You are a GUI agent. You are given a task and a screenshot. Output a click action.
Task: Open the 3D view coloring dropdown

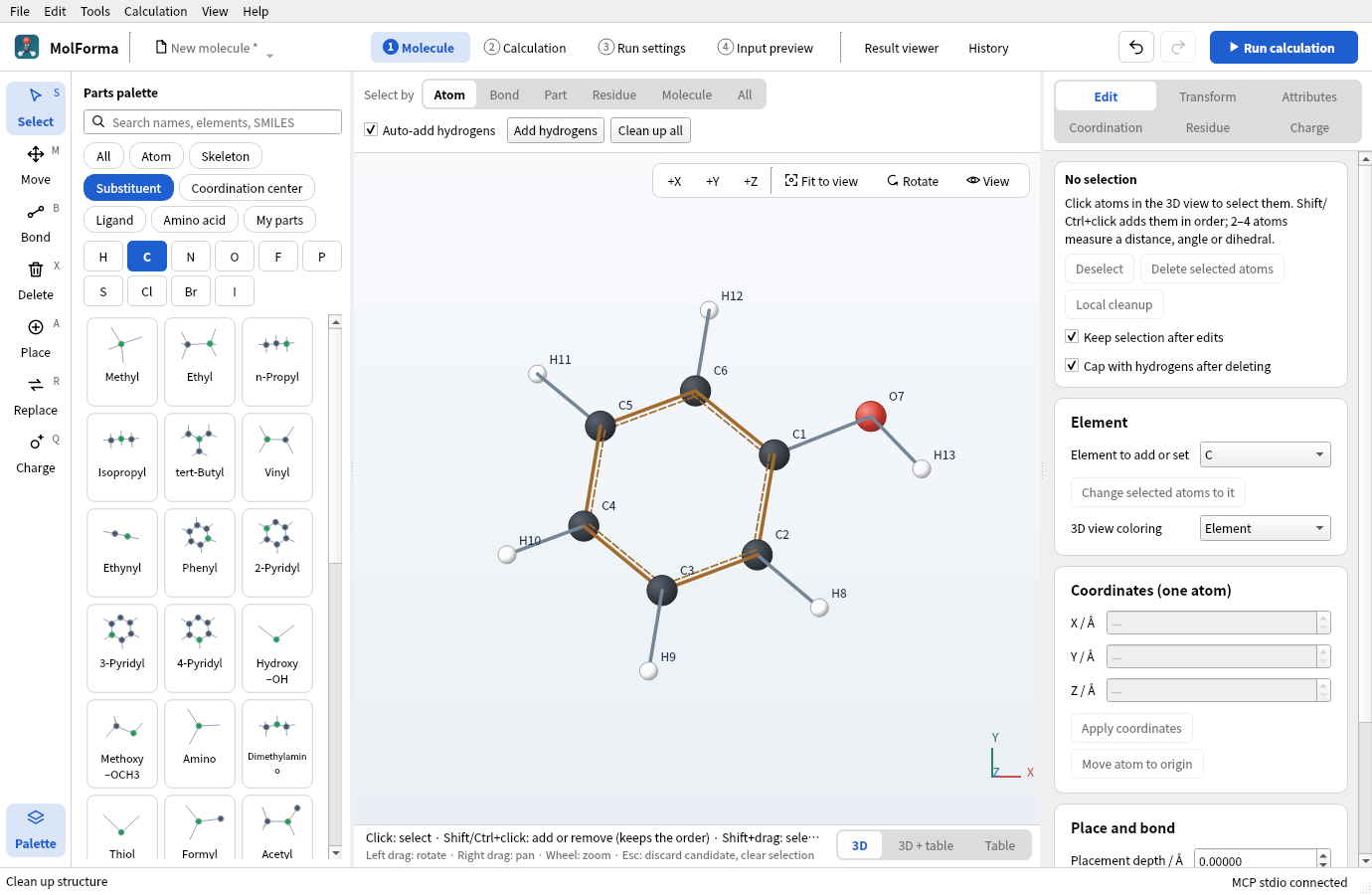tap(1265, 528)
